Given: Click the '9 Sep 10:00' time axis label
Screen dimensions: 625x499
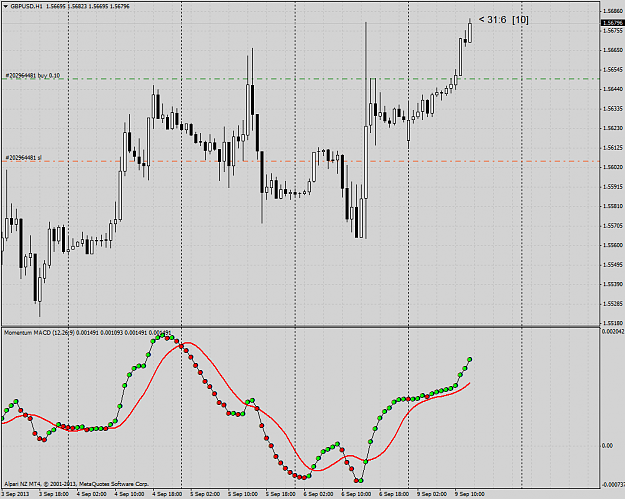Looking at the screenshot, I should pos(470,494).
